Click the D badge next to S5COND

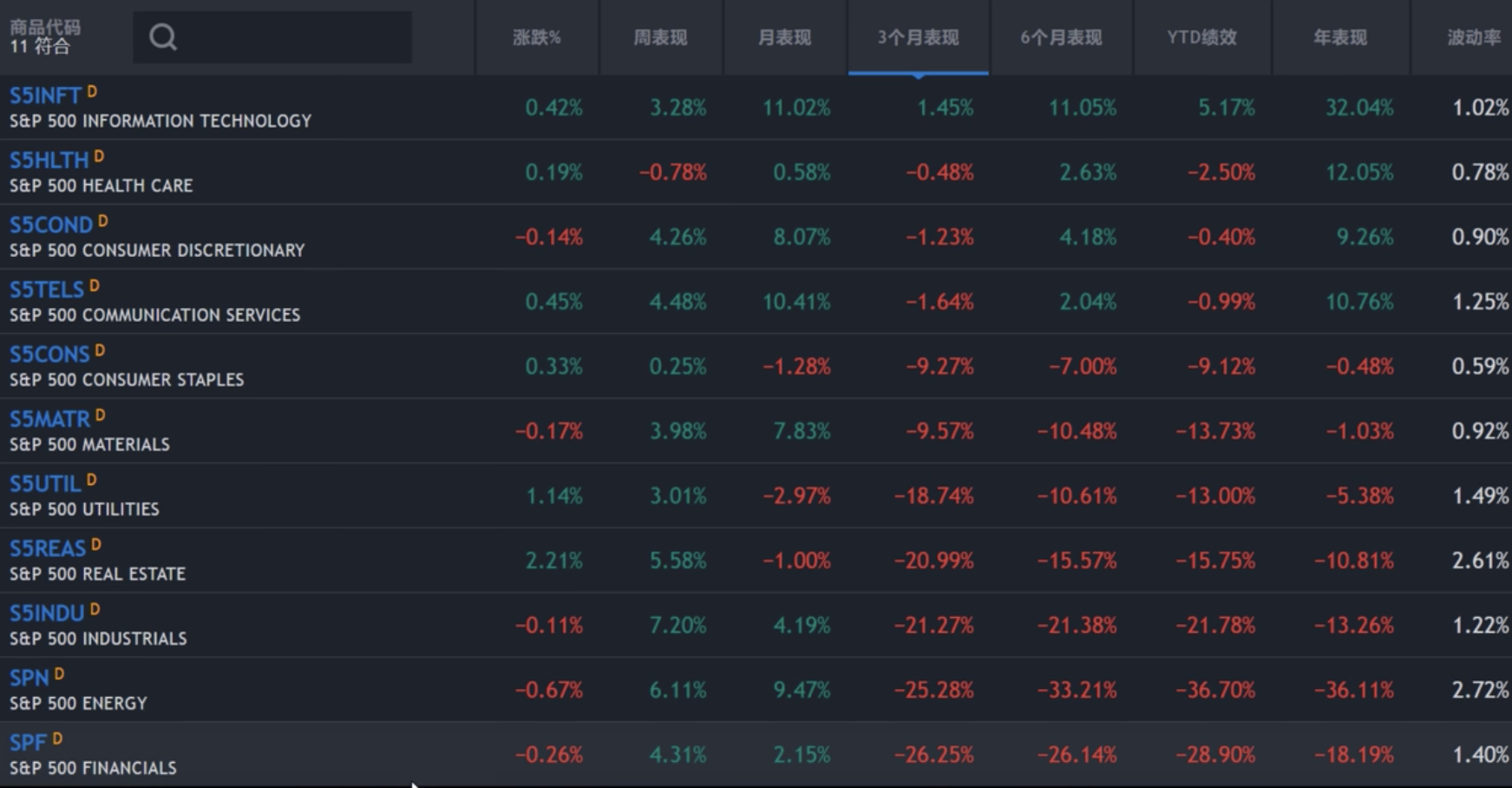tap(102, 221)
